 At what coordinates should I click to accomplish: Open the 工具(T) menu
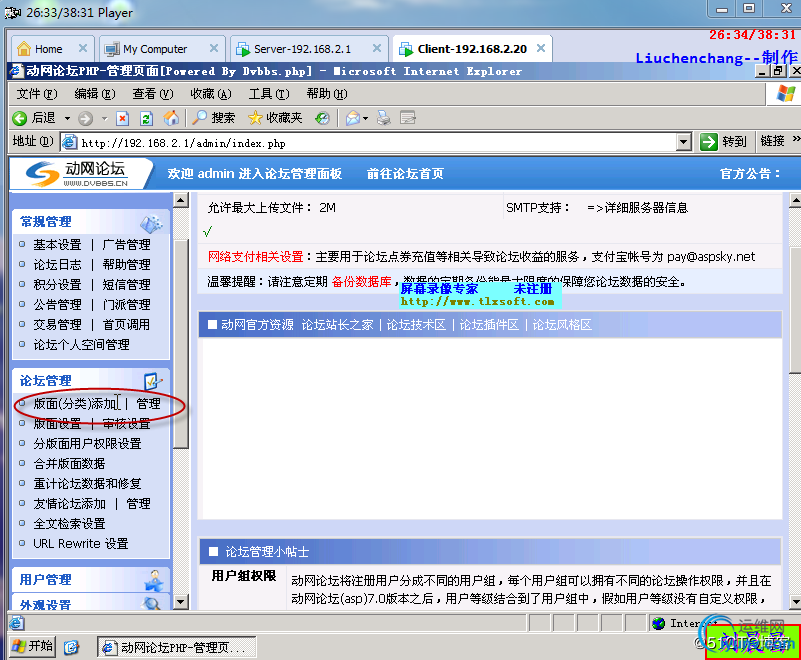(269, 94)
